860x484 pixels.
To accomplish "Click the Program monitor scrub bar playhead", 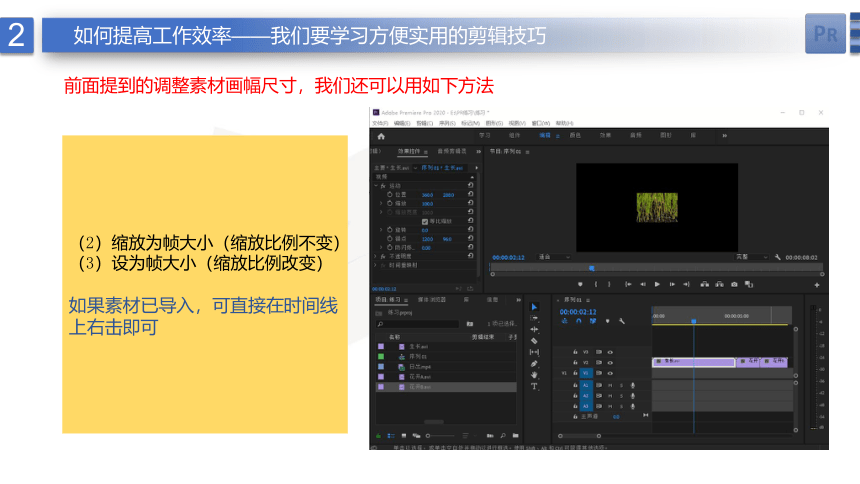I will tap(592, 268).
